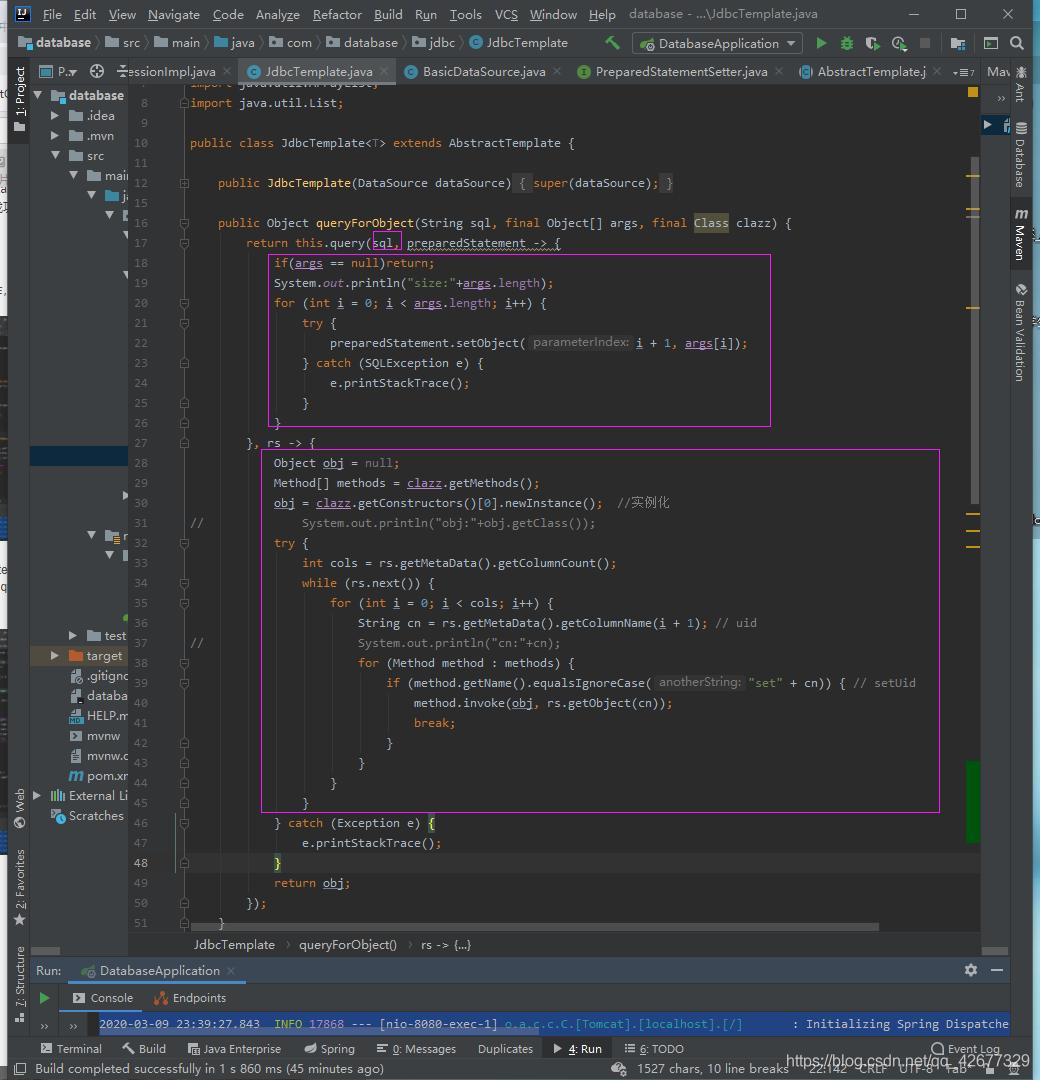This screenshot has width=1040, height=1080.
Task: Expand the target folder node
Action: tap(56, 656)
